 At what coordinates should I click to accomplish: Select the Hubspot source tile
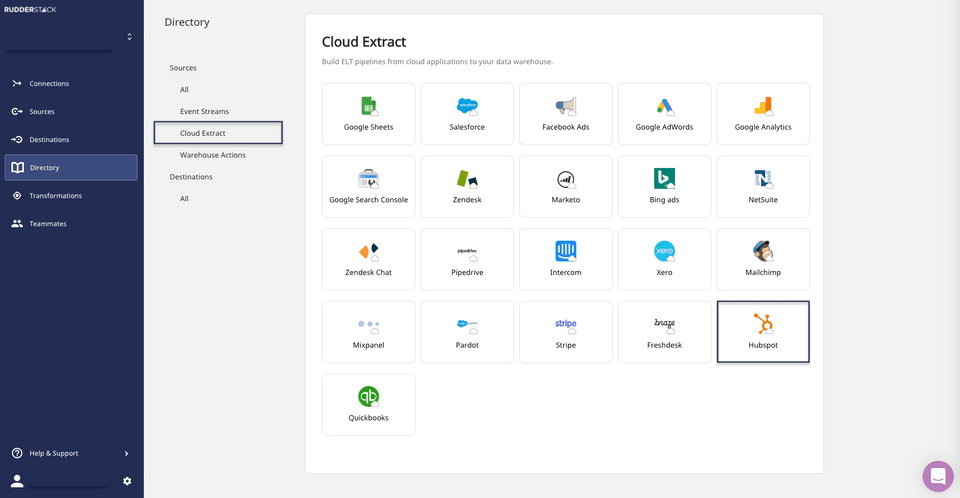pos(763,332)
